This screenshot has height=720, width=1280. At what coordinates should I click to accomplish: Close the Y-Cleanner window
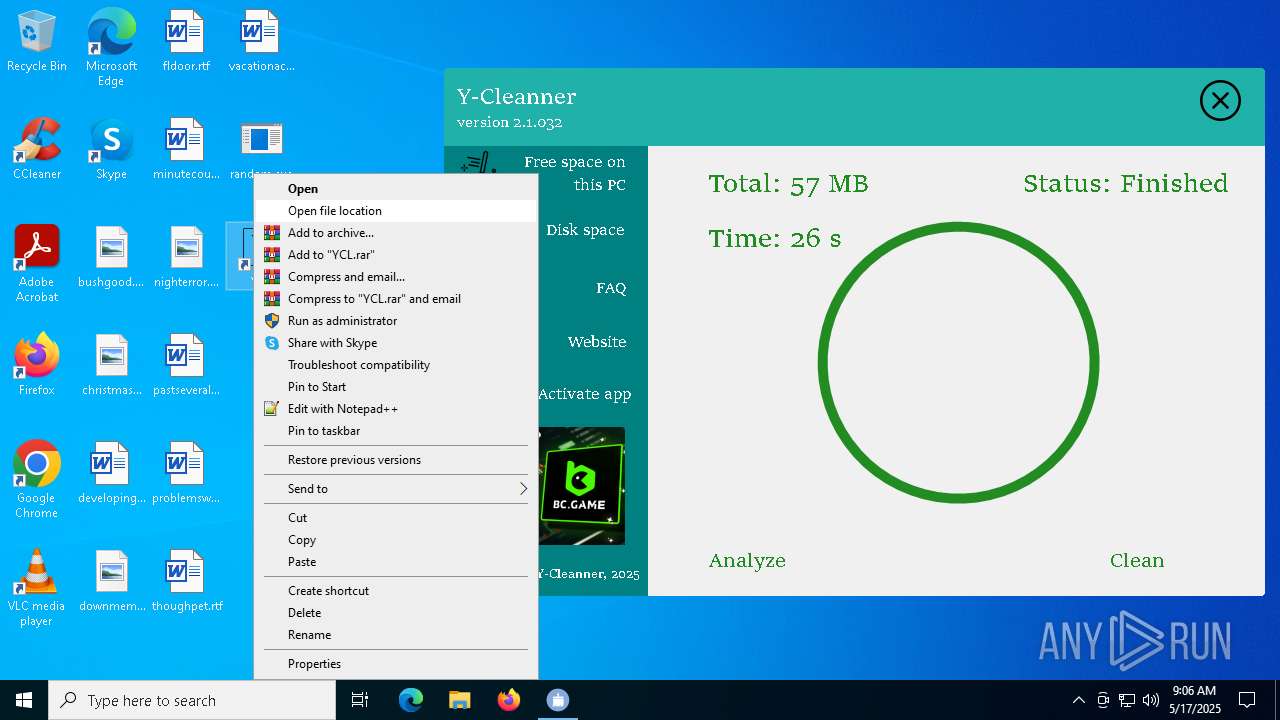pos(1220,101)
